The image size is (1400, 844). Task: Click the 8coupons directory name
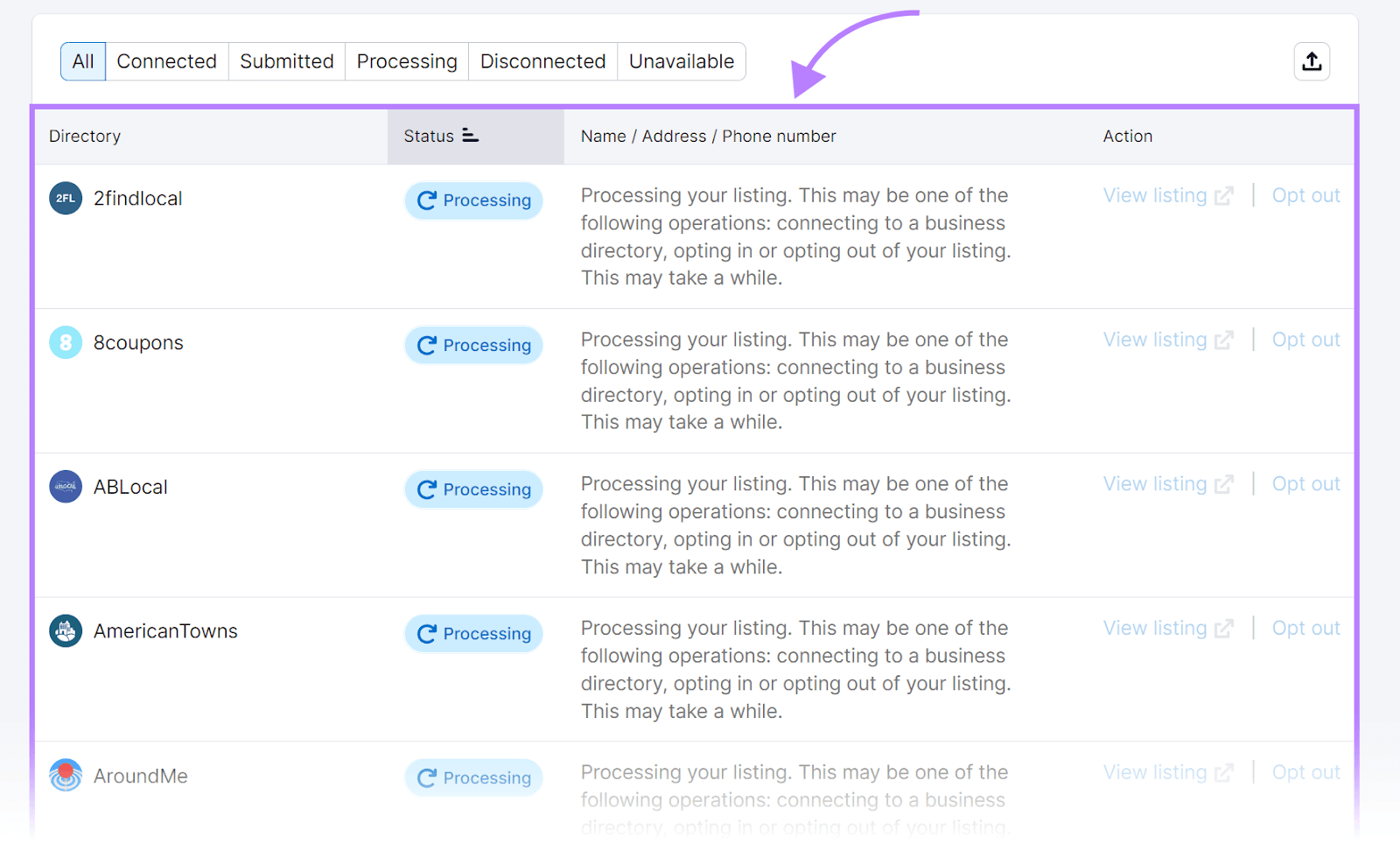[138, 342]
